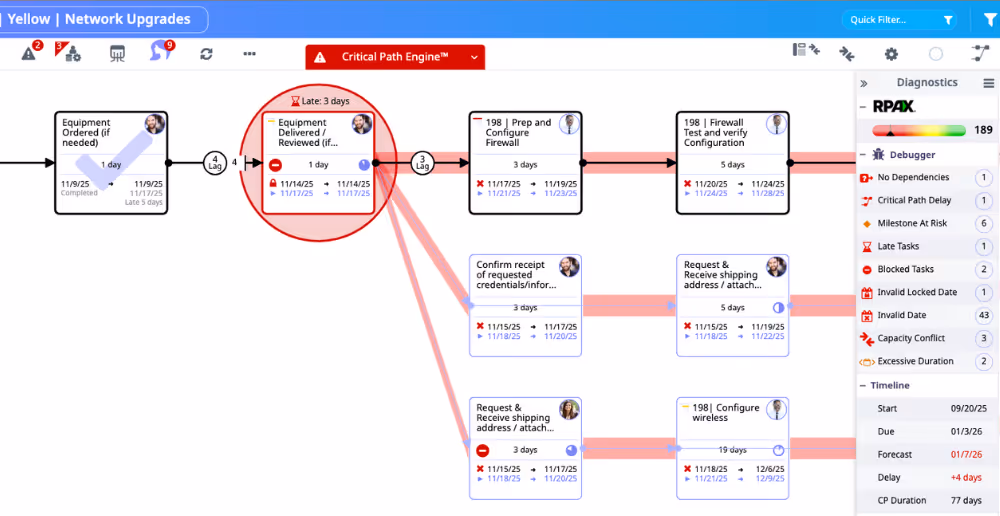Click the 4 Lag circle marker
Screen dimensions: 1000x516
pos(215,163)
